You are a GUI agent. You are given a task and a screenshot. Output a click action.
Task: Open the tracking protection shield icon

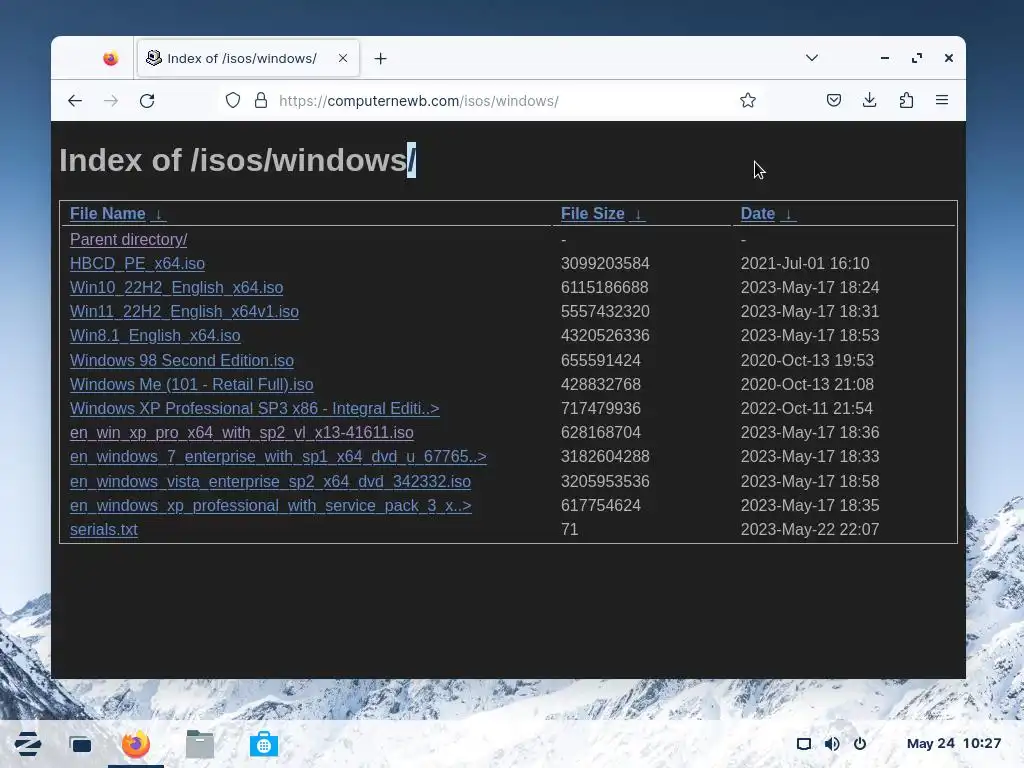tap(233, 101)
